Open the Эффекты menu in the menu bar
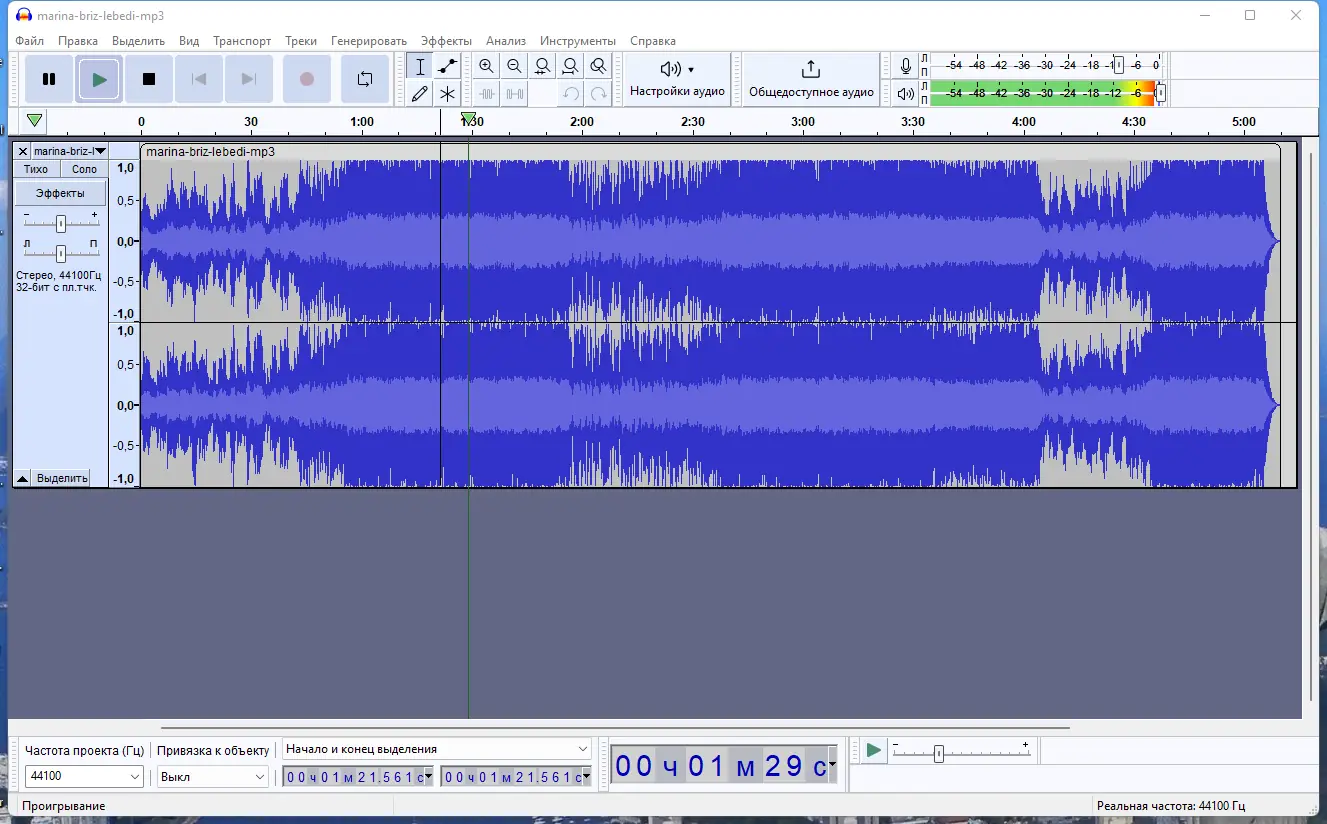Viewport: 1327px width, 824px height. point(446,41)
